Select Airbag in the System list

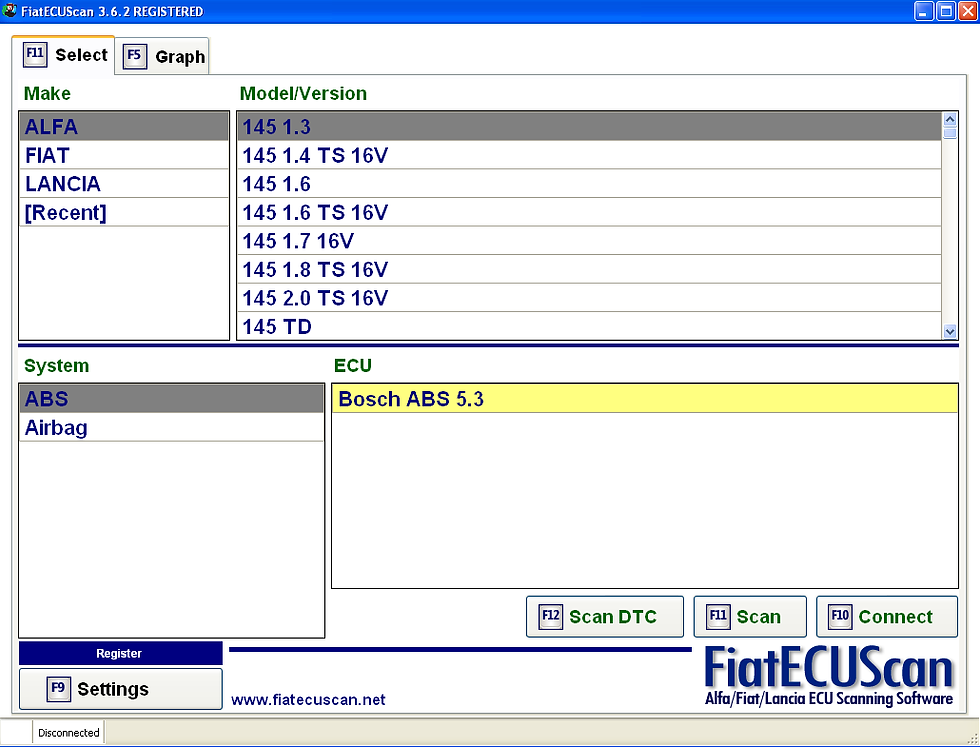[172, 428]
